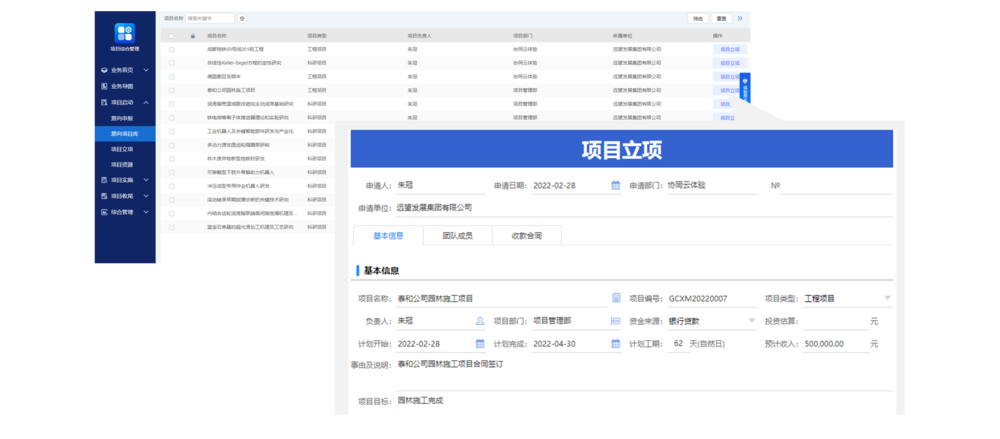Select the checkbox for 德国路庄别样本 row
Image resolution: width=1000 pixels, height=439 pixels.
click(x=172, y=76)
